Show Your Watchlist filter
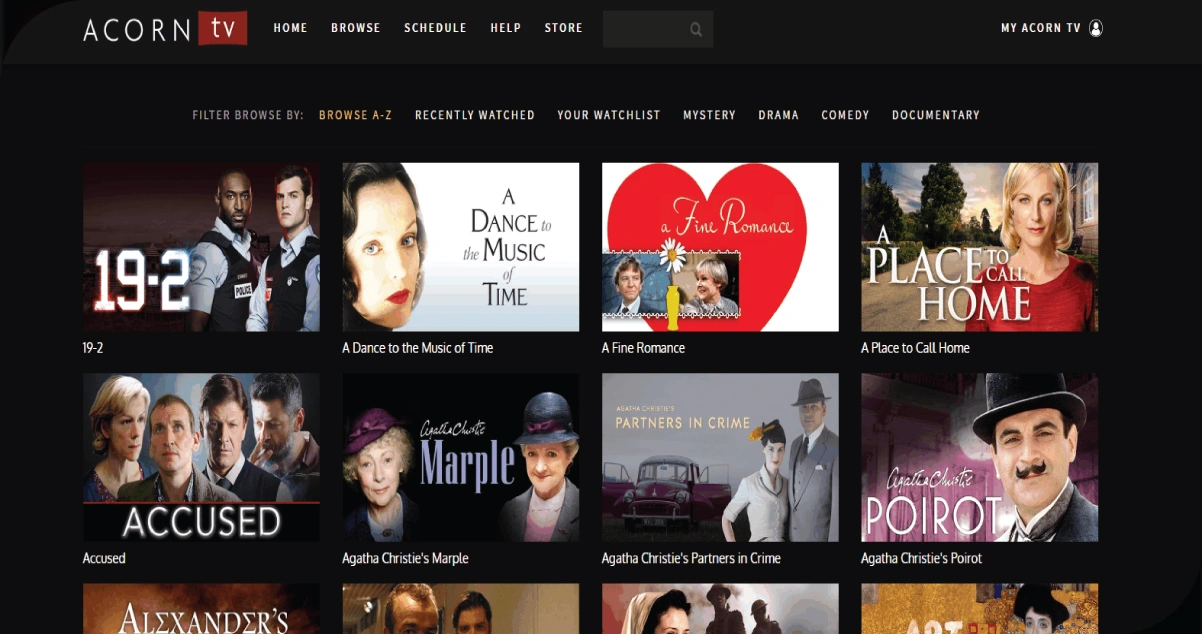 [x=609, y=115]
